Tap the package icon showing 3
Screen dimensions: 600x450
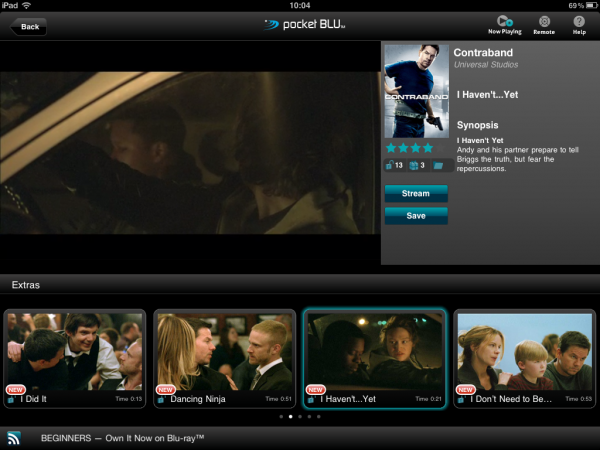click(417, 165)
